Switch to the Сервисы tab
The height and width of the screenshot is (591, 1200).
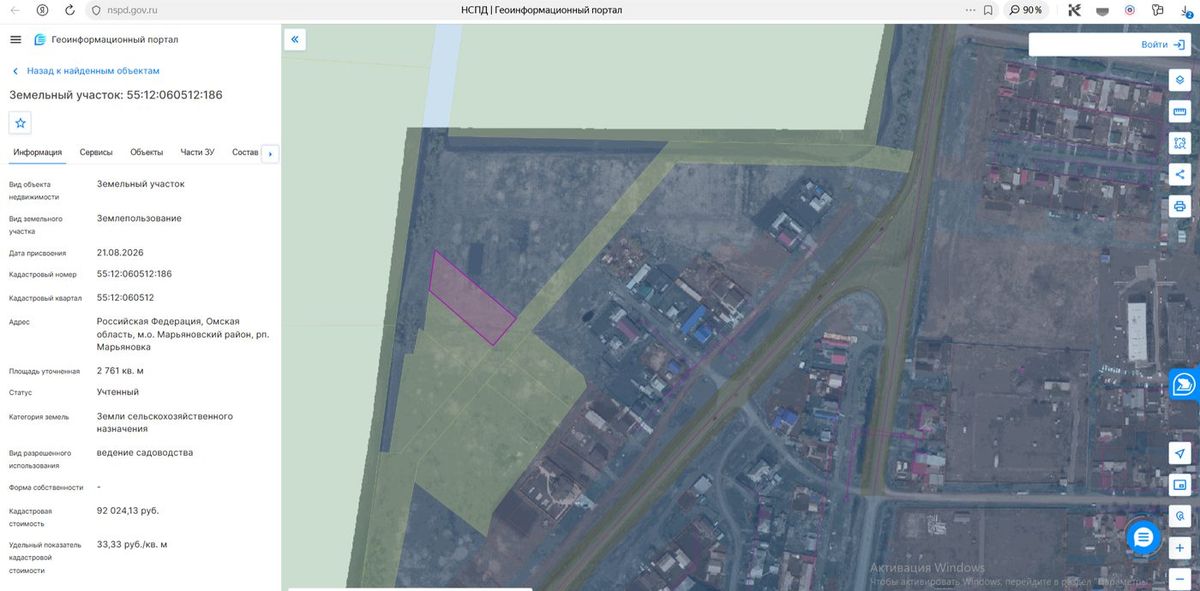coord(96,152)
